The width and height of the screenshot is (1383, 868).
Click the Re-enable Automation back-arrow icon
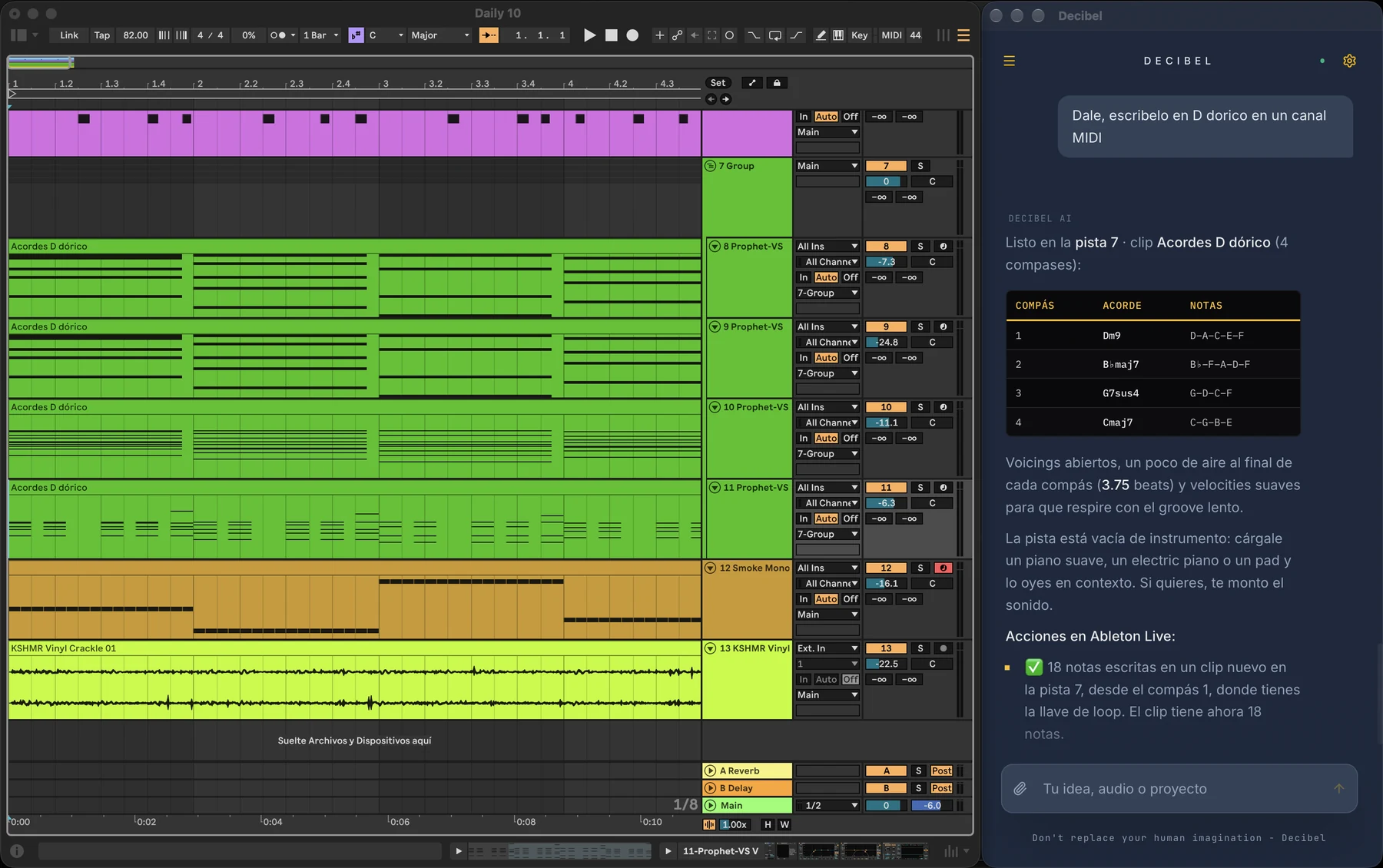(695, 35)
